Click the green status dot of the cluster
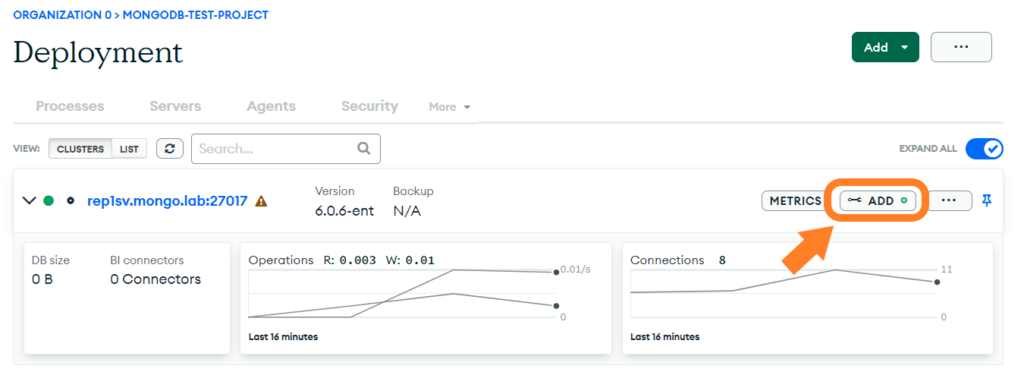1024x372 pixels. [x=48, y=201]
